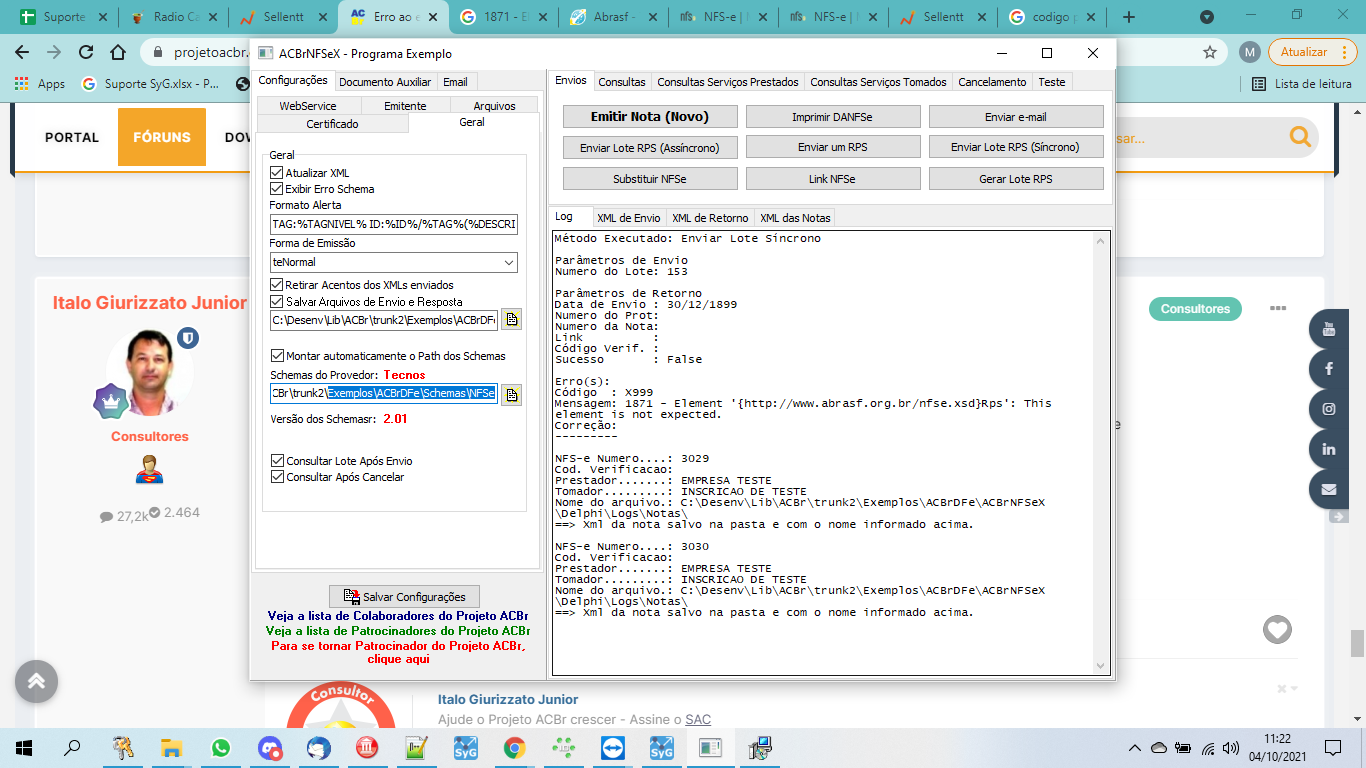Click the folder browse icon beside the save-files path
The image size is (1366, 768).
coord(512,320)
